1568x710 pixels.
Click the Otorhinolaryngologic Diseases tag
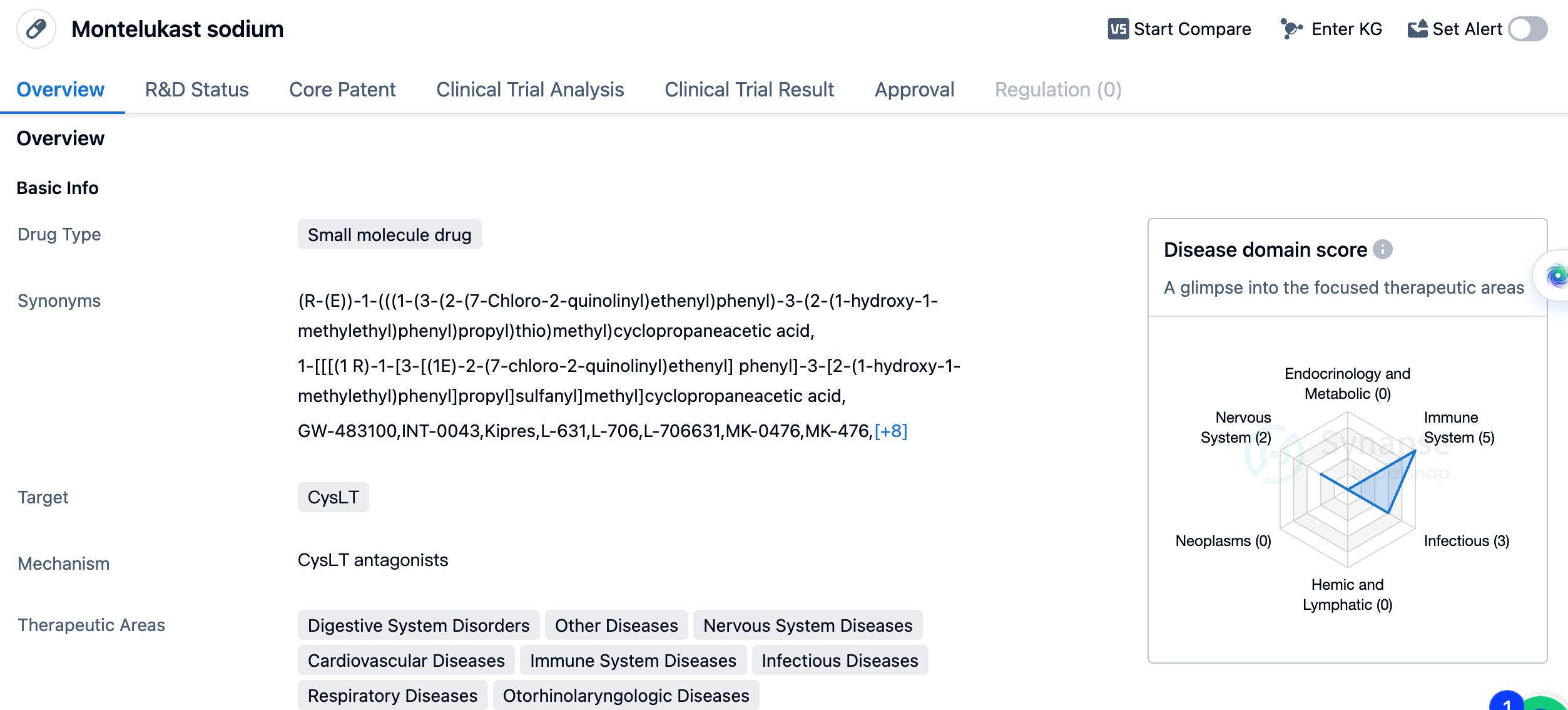point(626,695)
